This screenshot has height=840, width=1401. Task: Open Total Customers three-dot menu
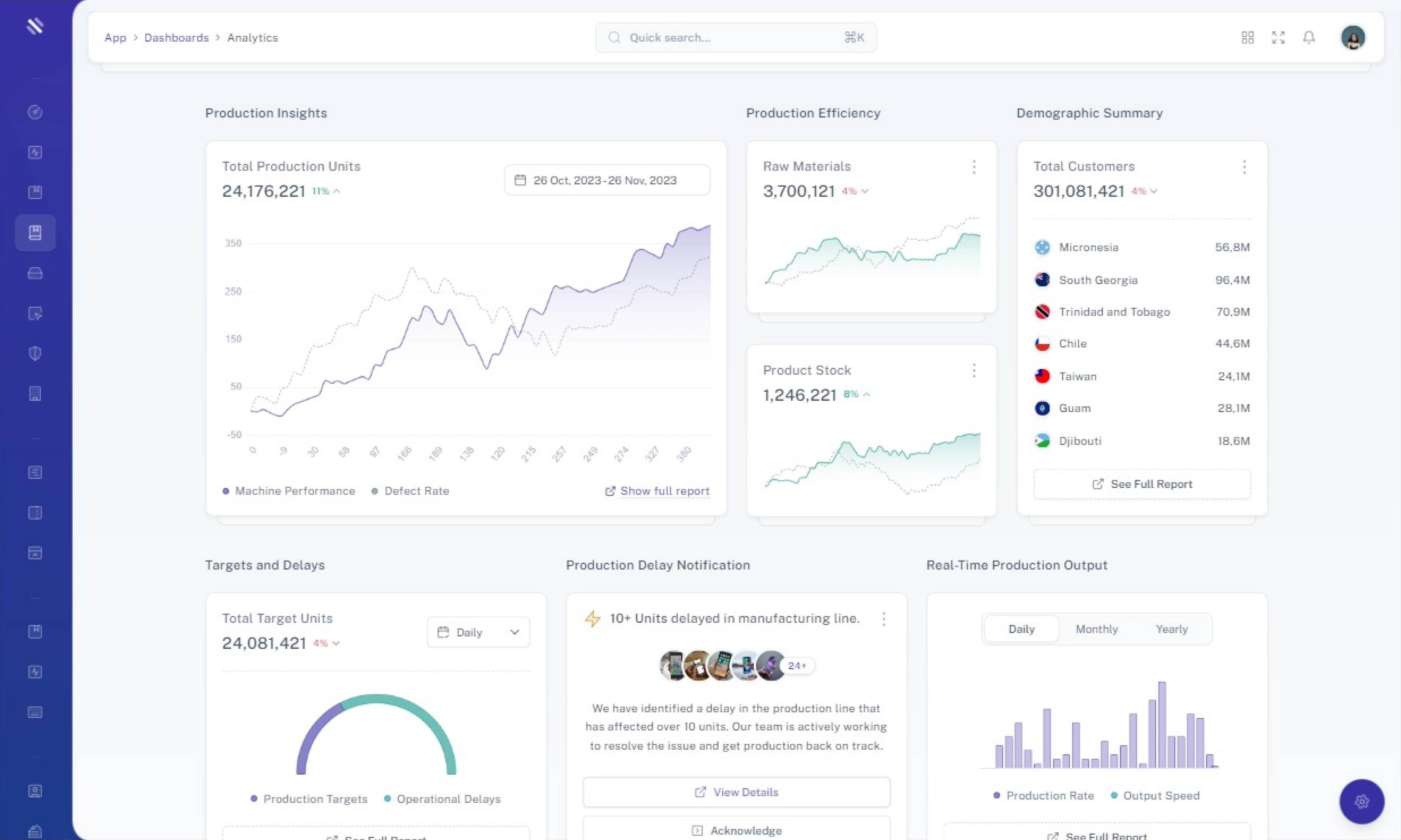1244,166
